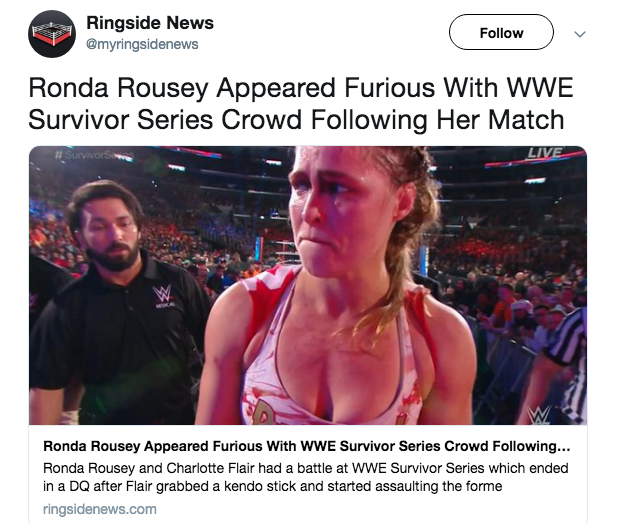Screen dimensions: 620x523
Task: Click the LIVE badge on the photo
Action: [544, 152]
